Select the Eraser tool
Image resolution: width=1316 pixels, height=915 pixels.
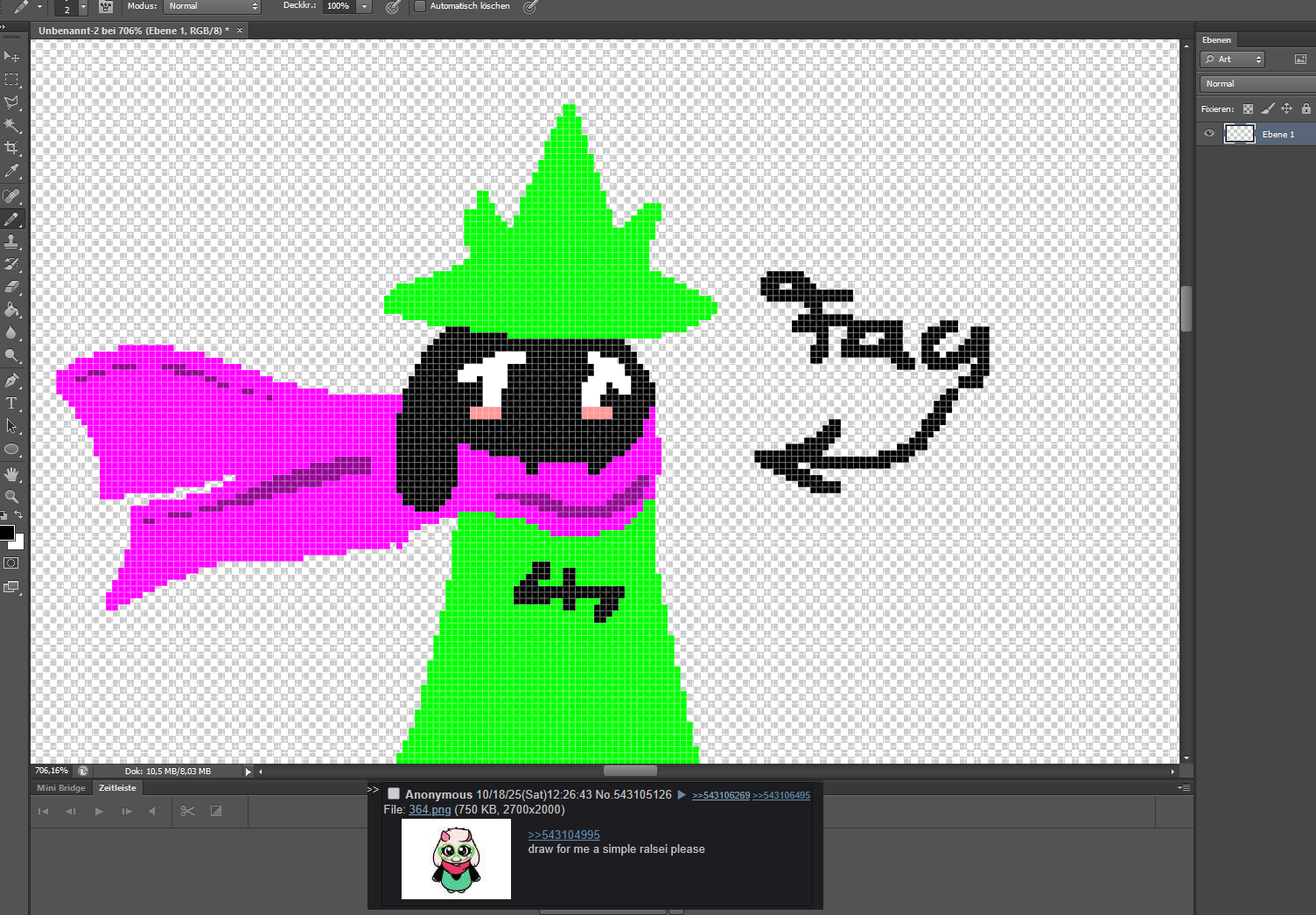click(11, 287)
